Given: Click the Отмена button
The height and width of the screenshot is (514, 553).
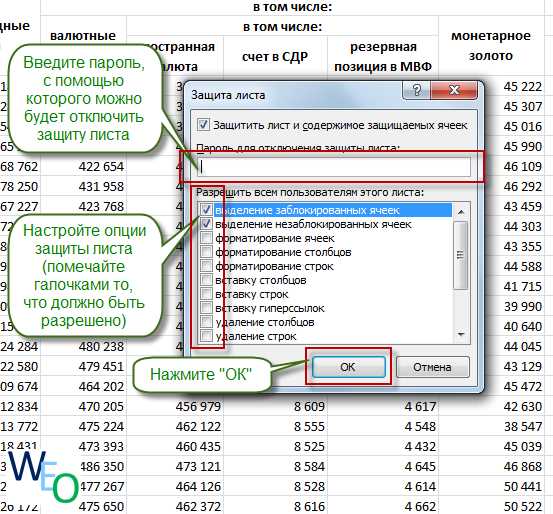Looking at the screenshot, I should (x=432, y=367).
